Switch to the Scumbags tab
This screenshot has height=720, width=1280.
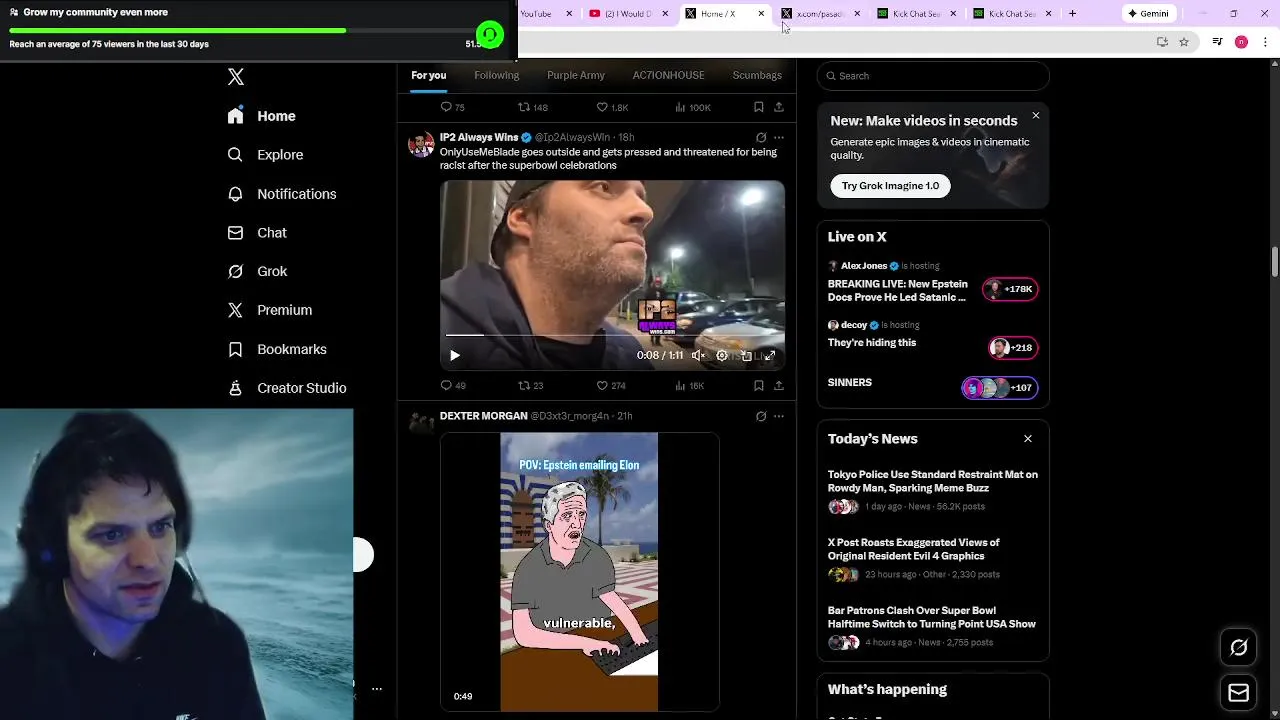click(757, 75)
